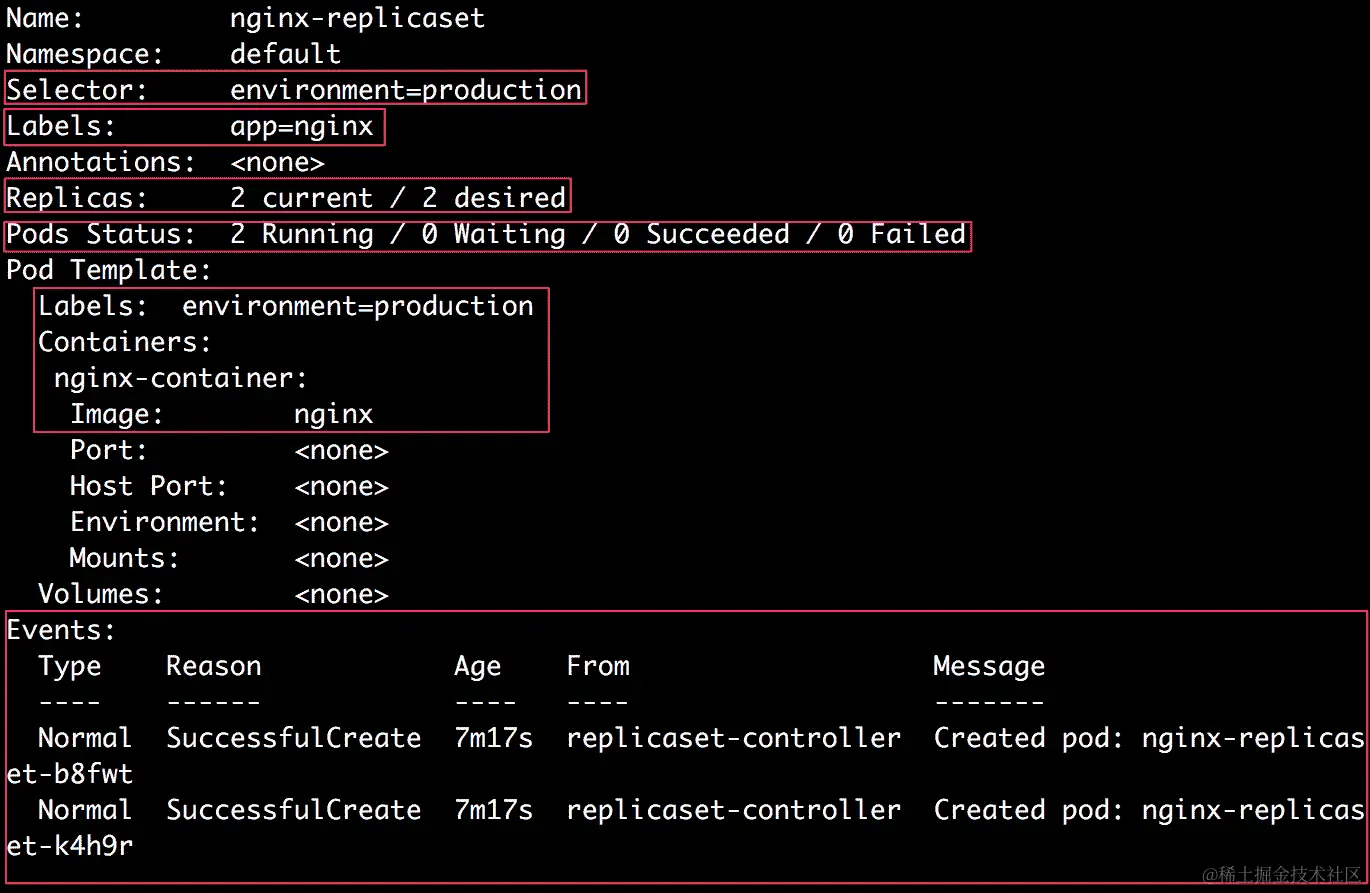The height and width of the screenshot is (893, 1370).
Task: Click the Image value nginx
Action: 333,413
